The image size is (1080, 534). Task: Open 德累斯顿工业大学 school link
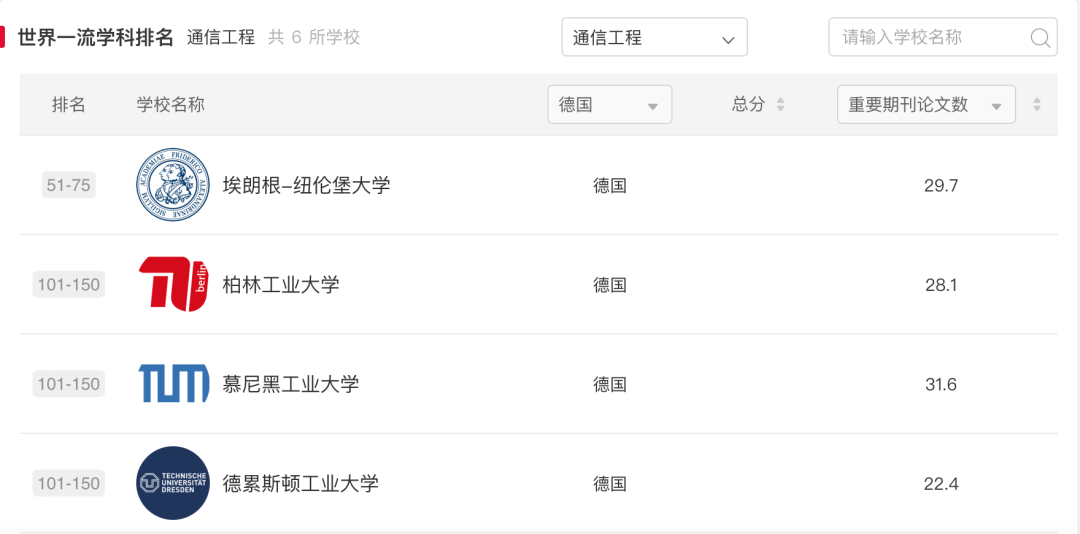point(300,483)
